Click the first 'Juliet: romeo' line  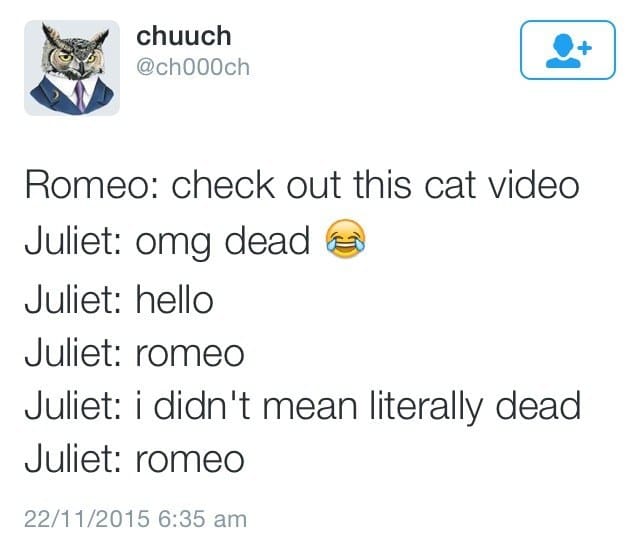[135, 354]
